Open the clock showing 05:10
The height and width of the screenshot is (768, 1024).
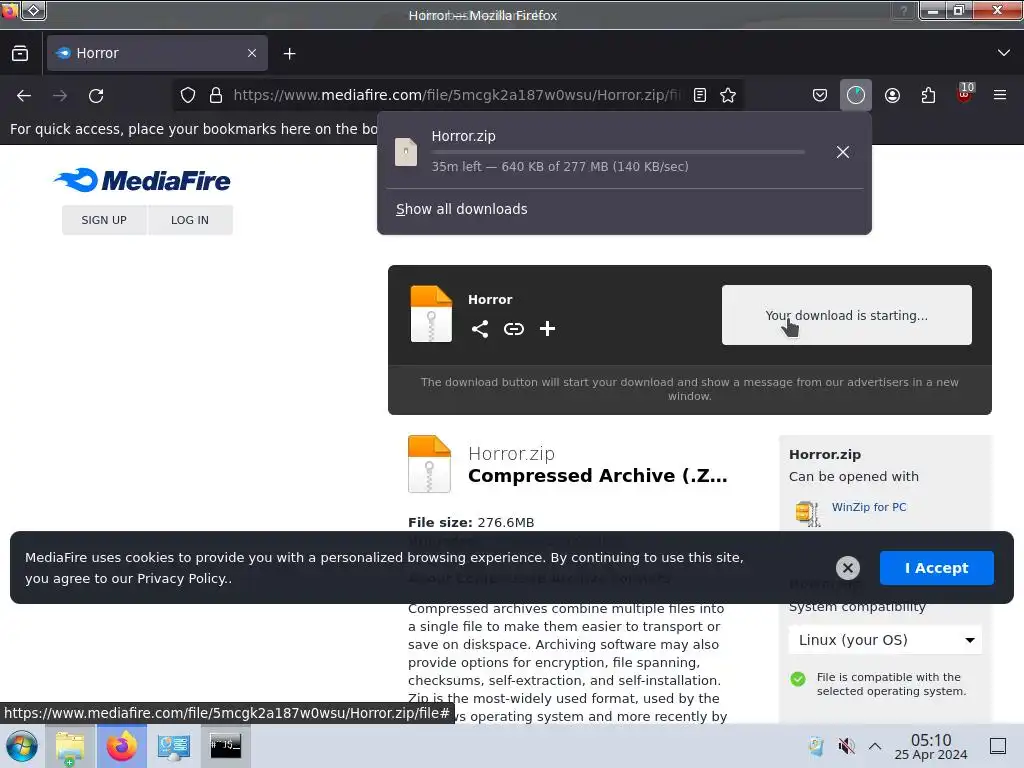(931, 746)
